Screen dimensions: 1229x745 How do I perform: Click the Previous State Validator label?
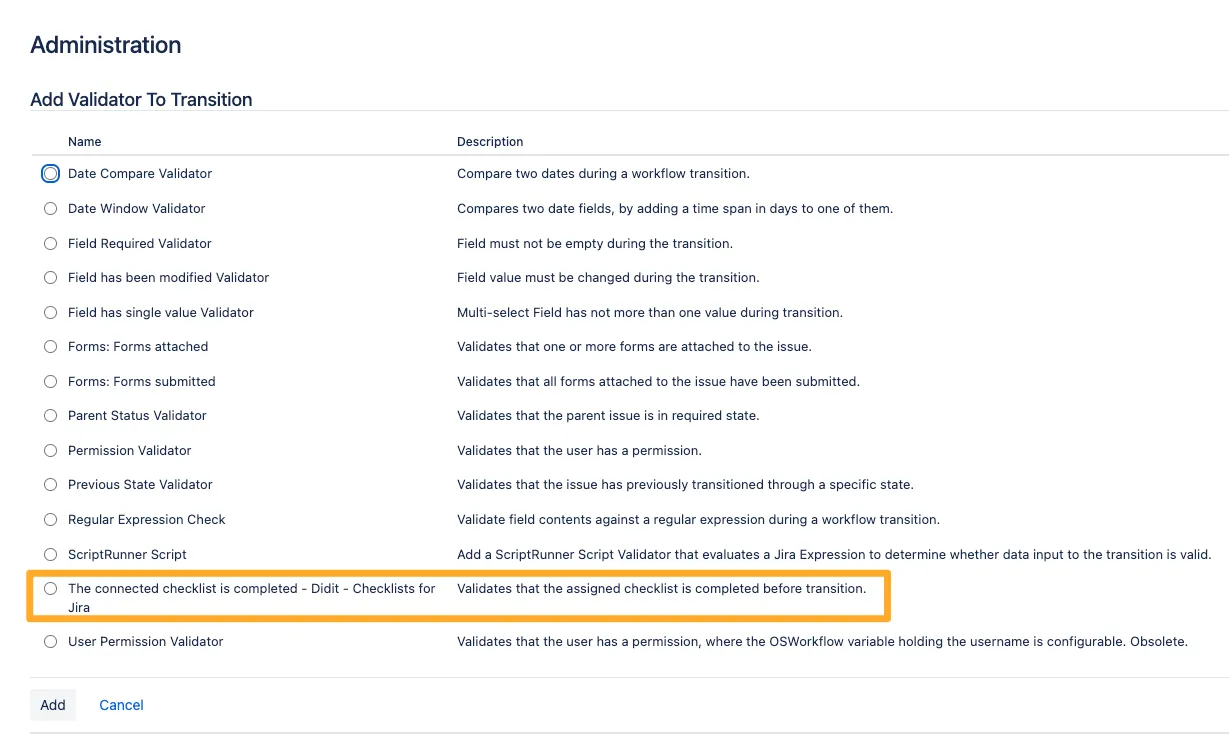pos(140,485)
